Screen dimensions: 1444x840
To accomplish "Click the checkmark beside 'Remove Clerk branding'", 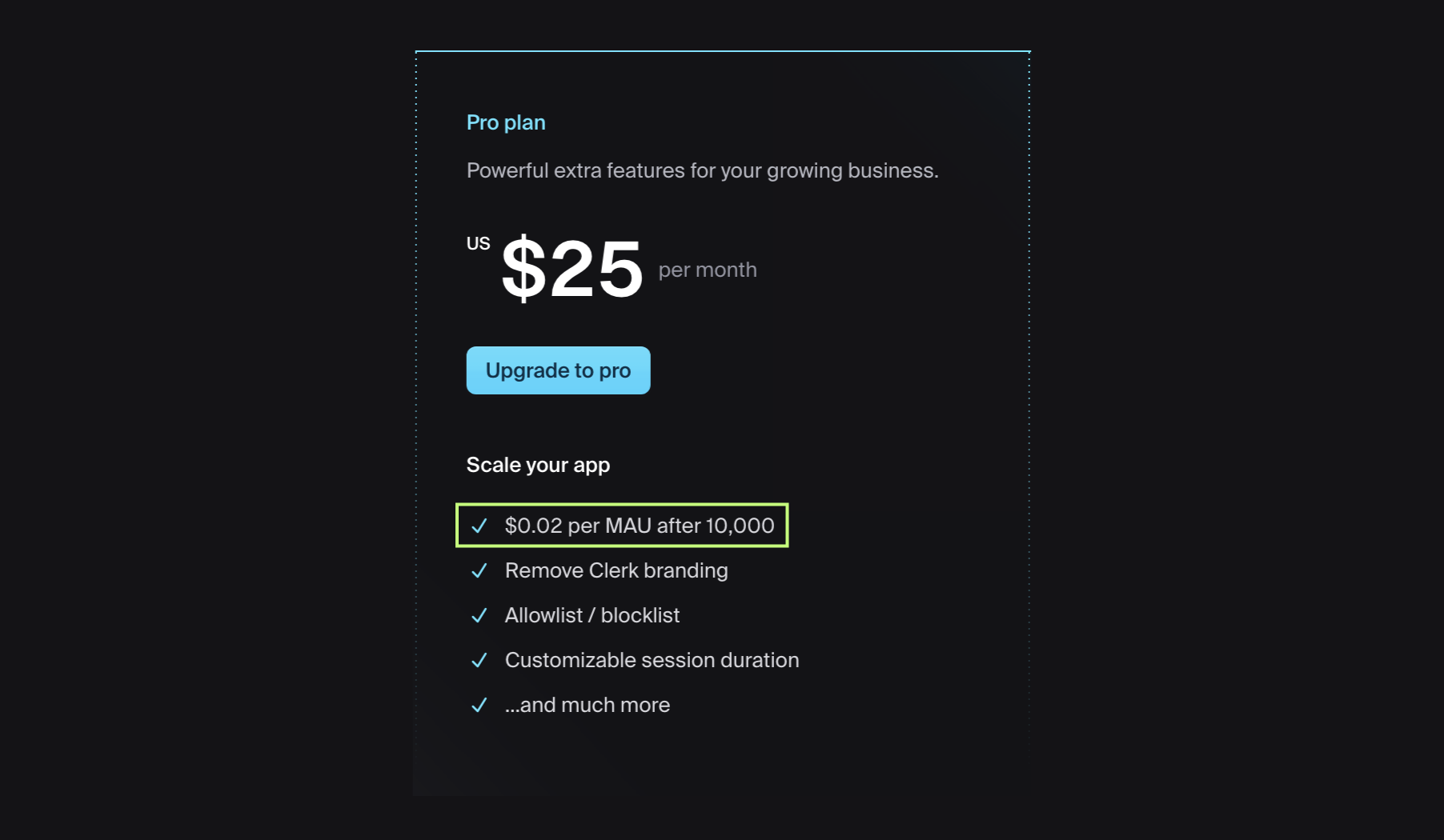I will [479, 570].
